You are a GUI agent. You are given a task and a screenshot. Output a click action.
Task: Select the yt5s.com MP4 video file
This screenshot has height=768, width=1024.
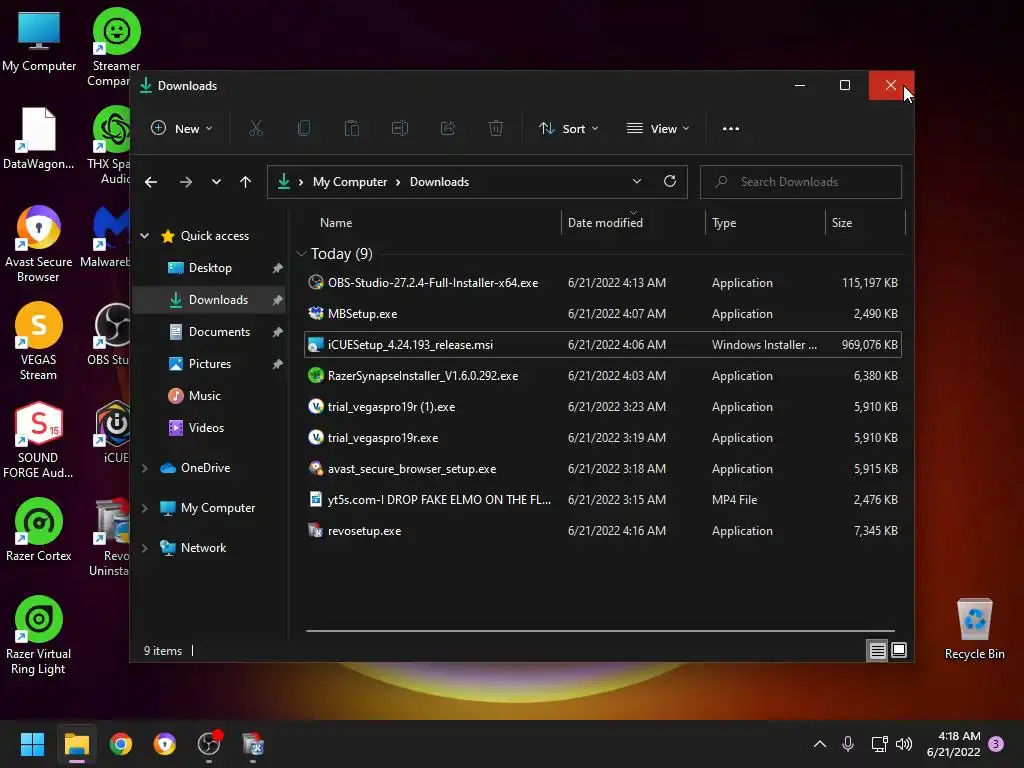coord(603,500)
